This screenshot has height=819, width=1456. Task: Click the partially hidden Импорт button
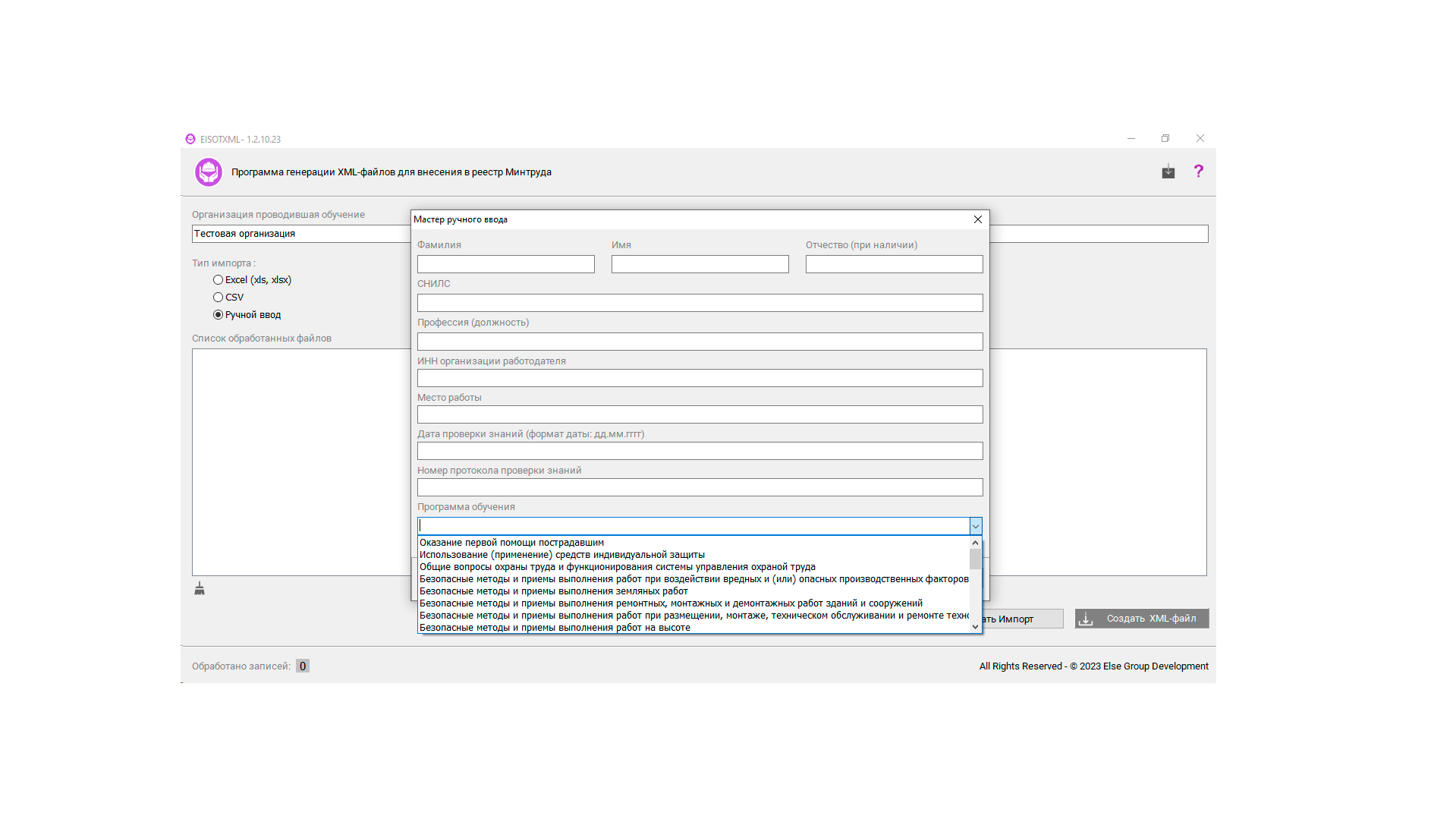pyautogui.click(x=1023, y=619)
